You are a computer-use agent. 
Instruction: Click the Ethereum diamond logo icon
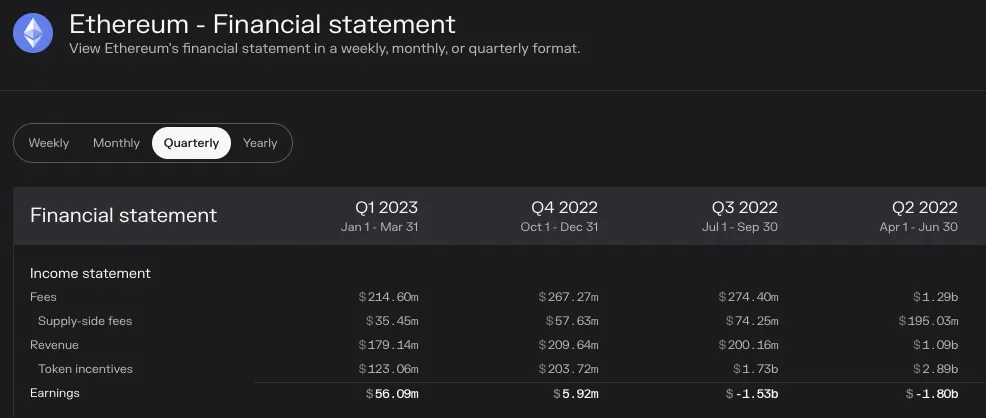33,33
